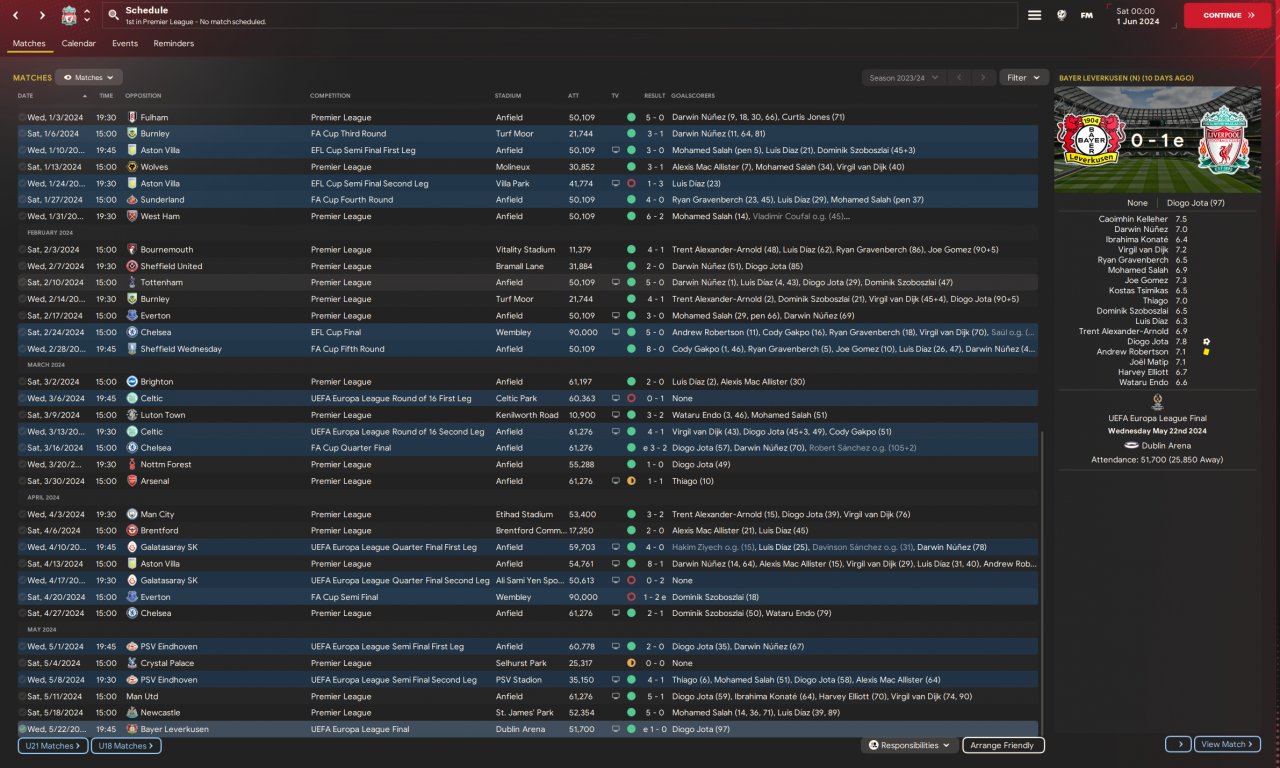Click the Schedule search bar
Viewport: 1280px width, 768px height.
(x=559, y=15)
